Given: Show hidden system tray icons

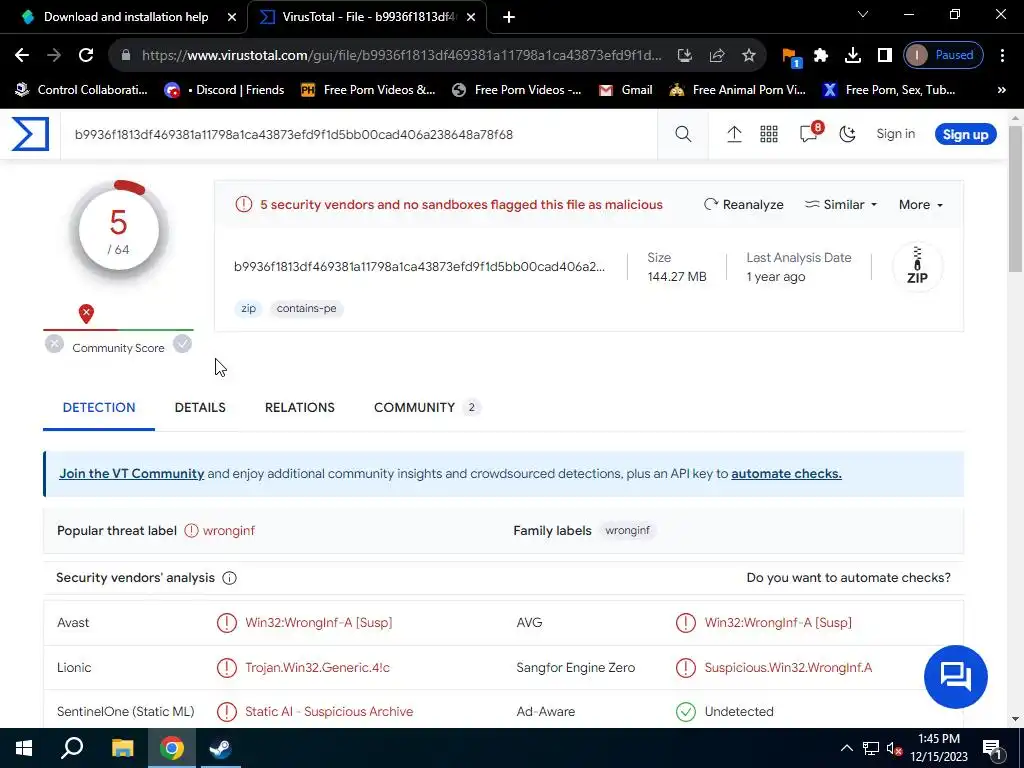Looking at the screenshot, I should 846,748.
